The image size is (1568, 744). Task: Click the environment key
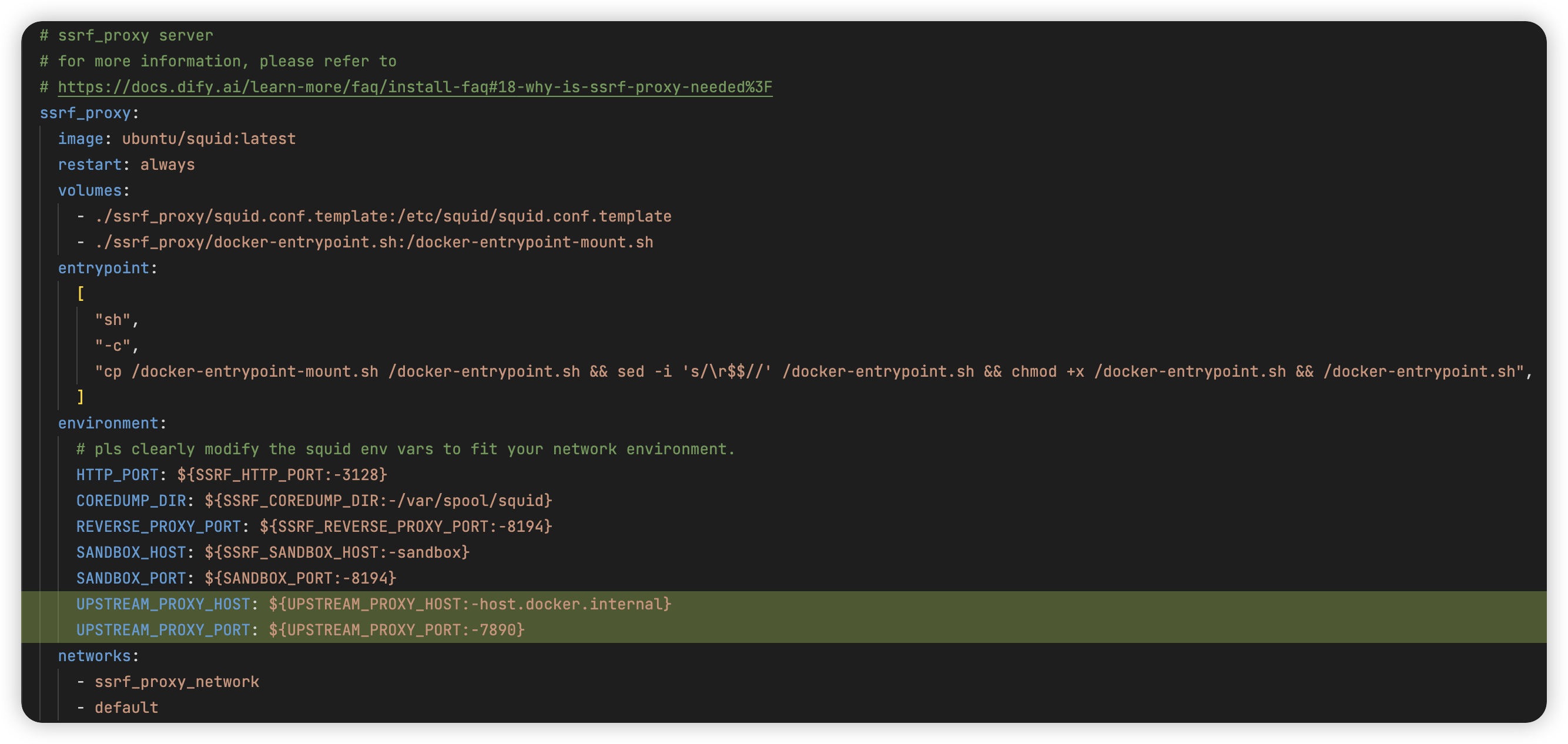coord(108,423)
